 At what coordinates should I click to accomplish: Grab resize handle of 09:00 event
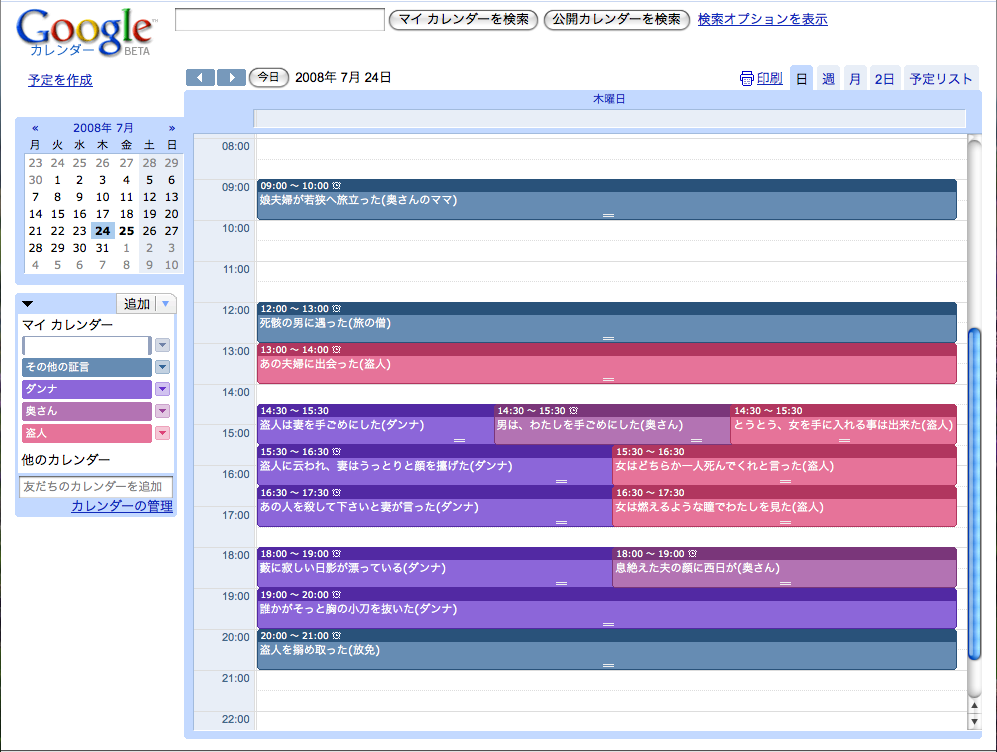[609, 215]
